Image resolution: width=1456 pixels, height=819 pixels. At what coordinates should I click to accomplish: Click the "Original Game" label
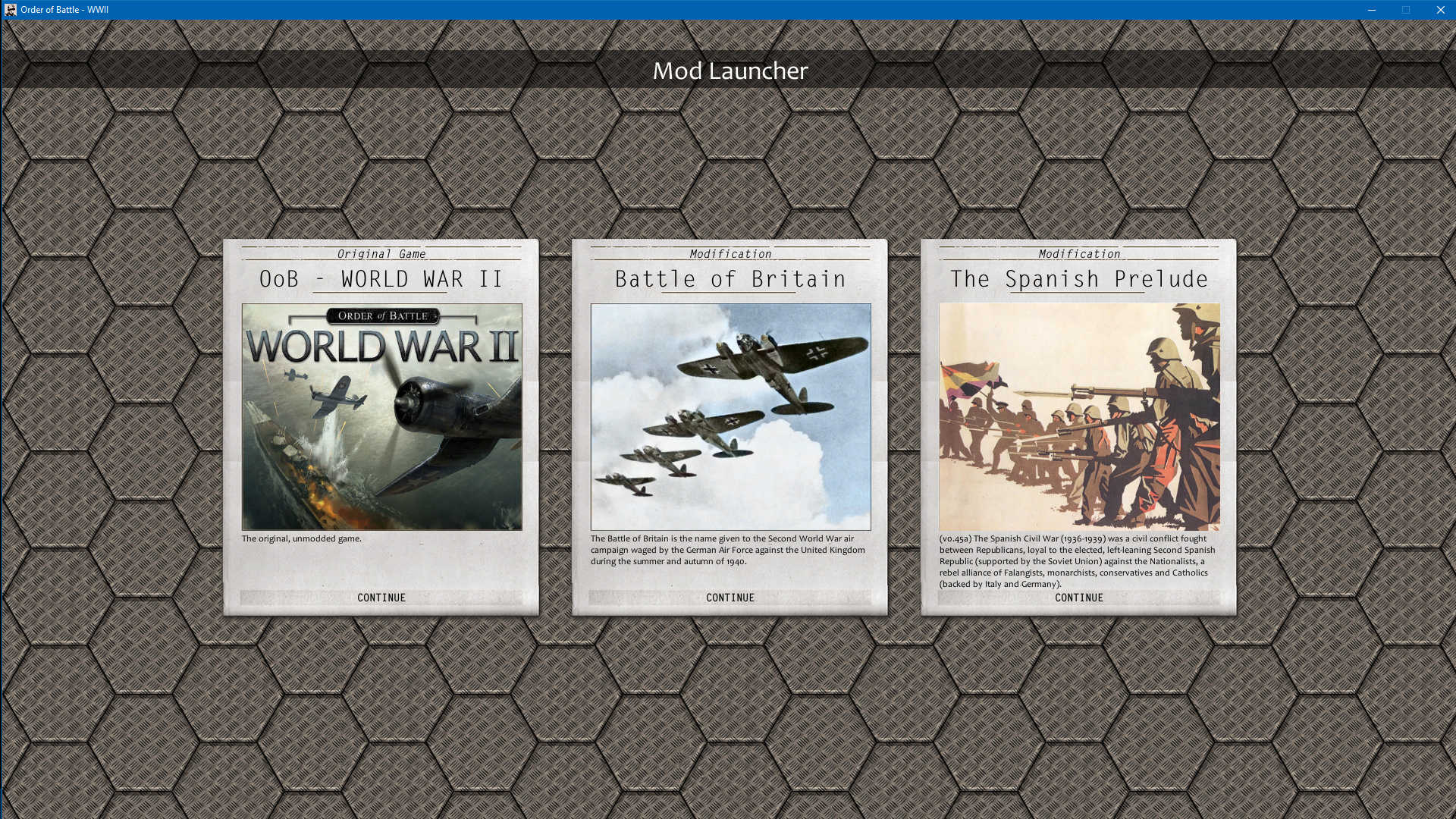[x=381, y=254]
